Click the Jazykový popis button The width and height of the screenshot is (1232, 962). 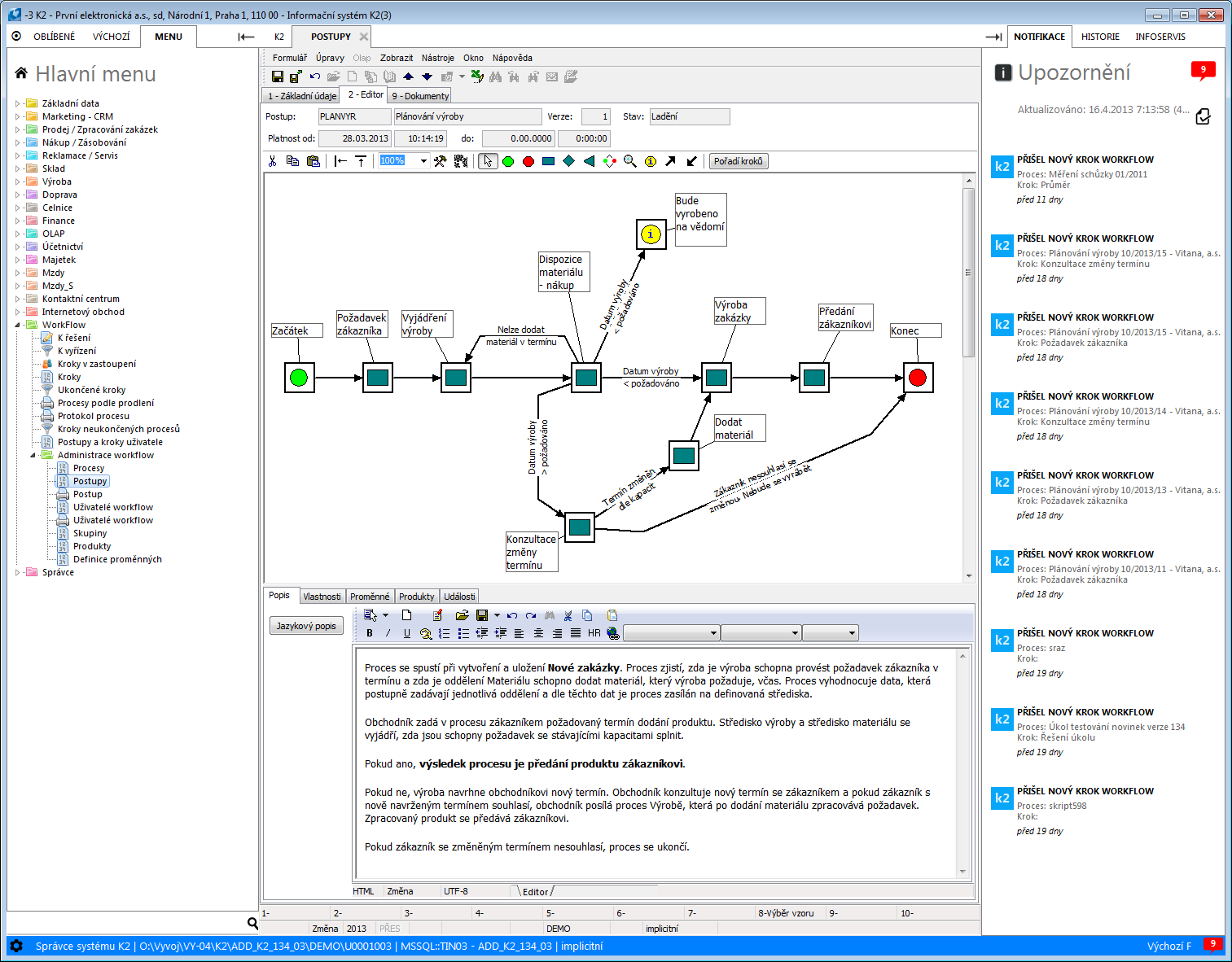(306, 626)
